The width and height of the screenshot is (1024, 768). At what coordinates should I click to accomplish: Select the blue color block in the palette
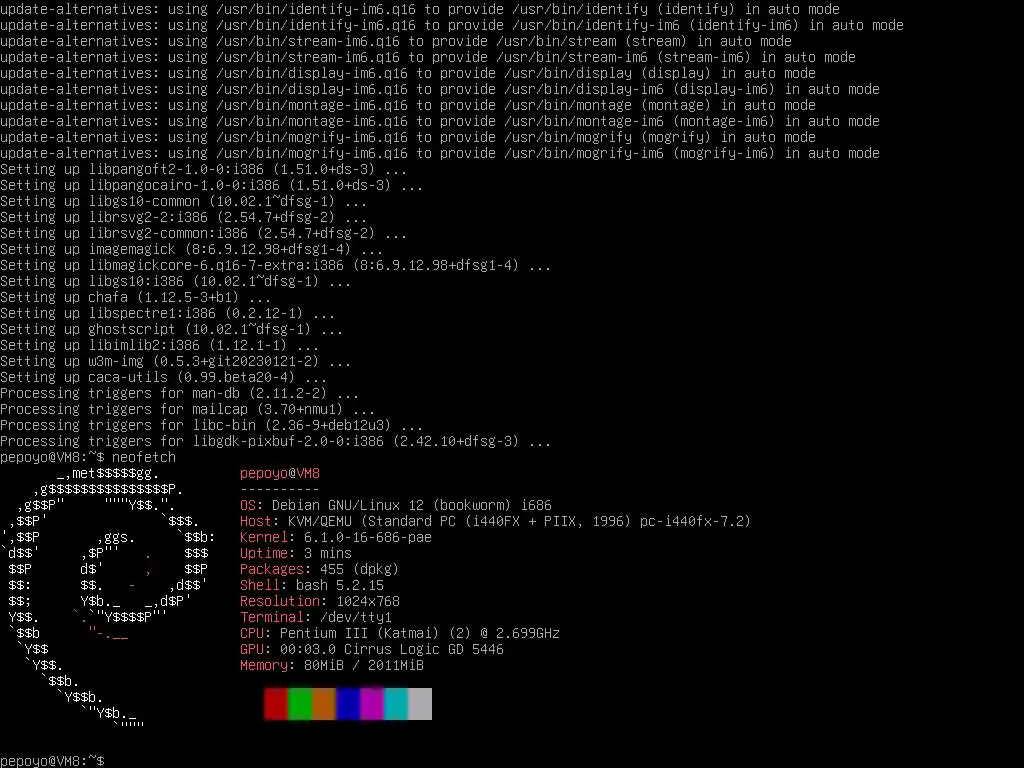(348, 704)
